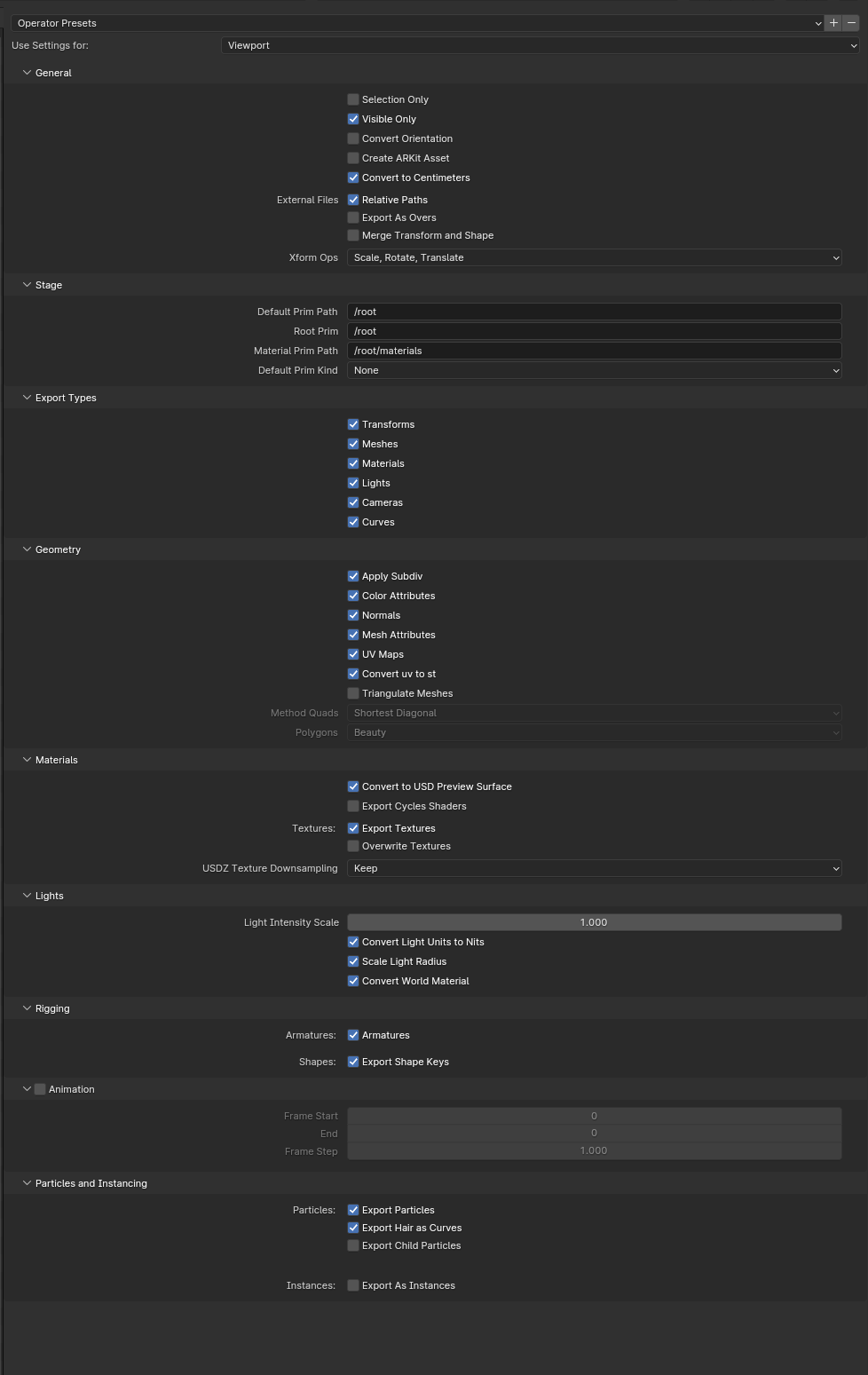
Task: Toggle Relative Paths checkbox
Action: 353,200
